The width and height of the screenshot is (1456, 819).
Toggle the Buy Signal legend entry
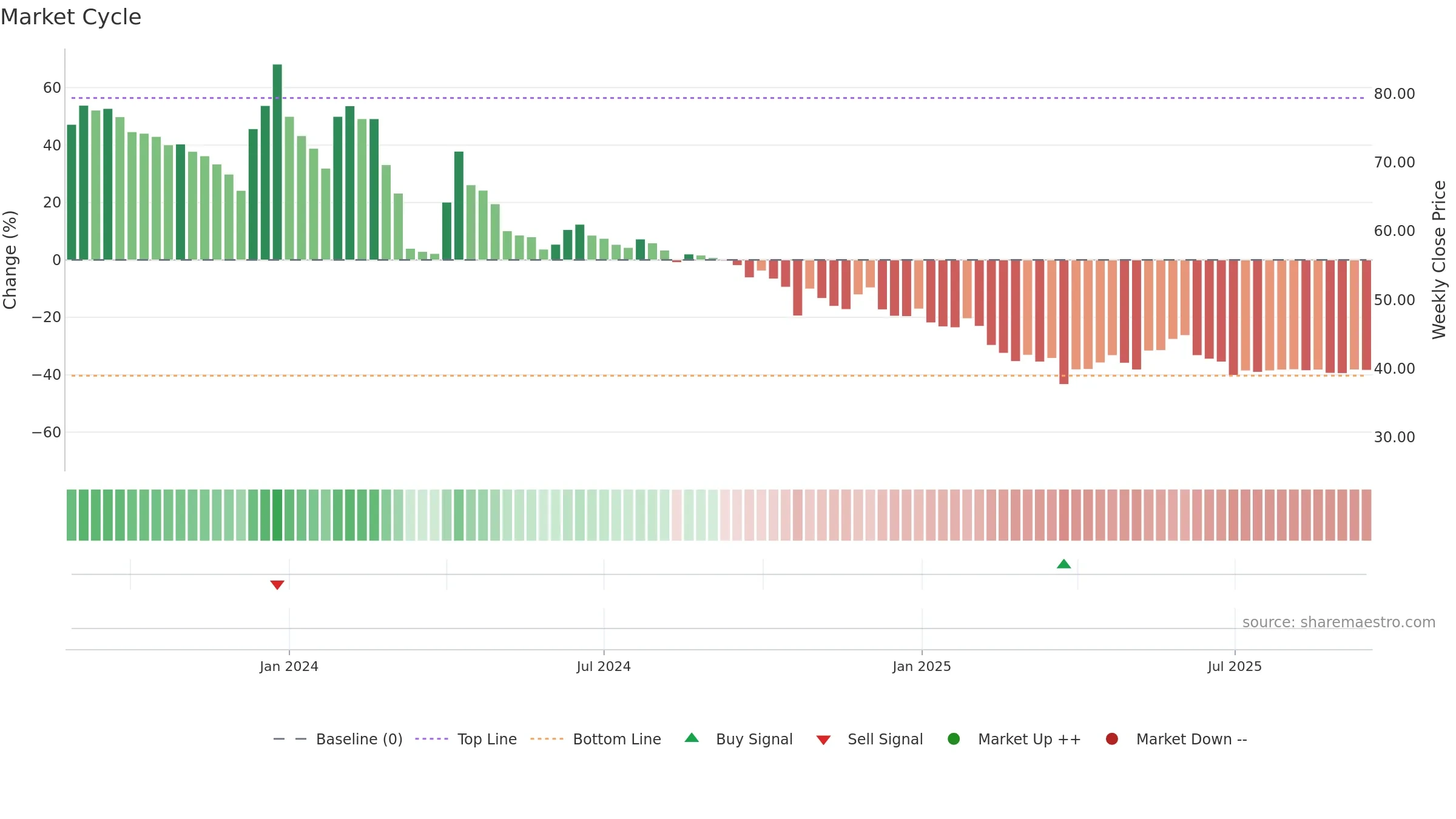[738, 739]
